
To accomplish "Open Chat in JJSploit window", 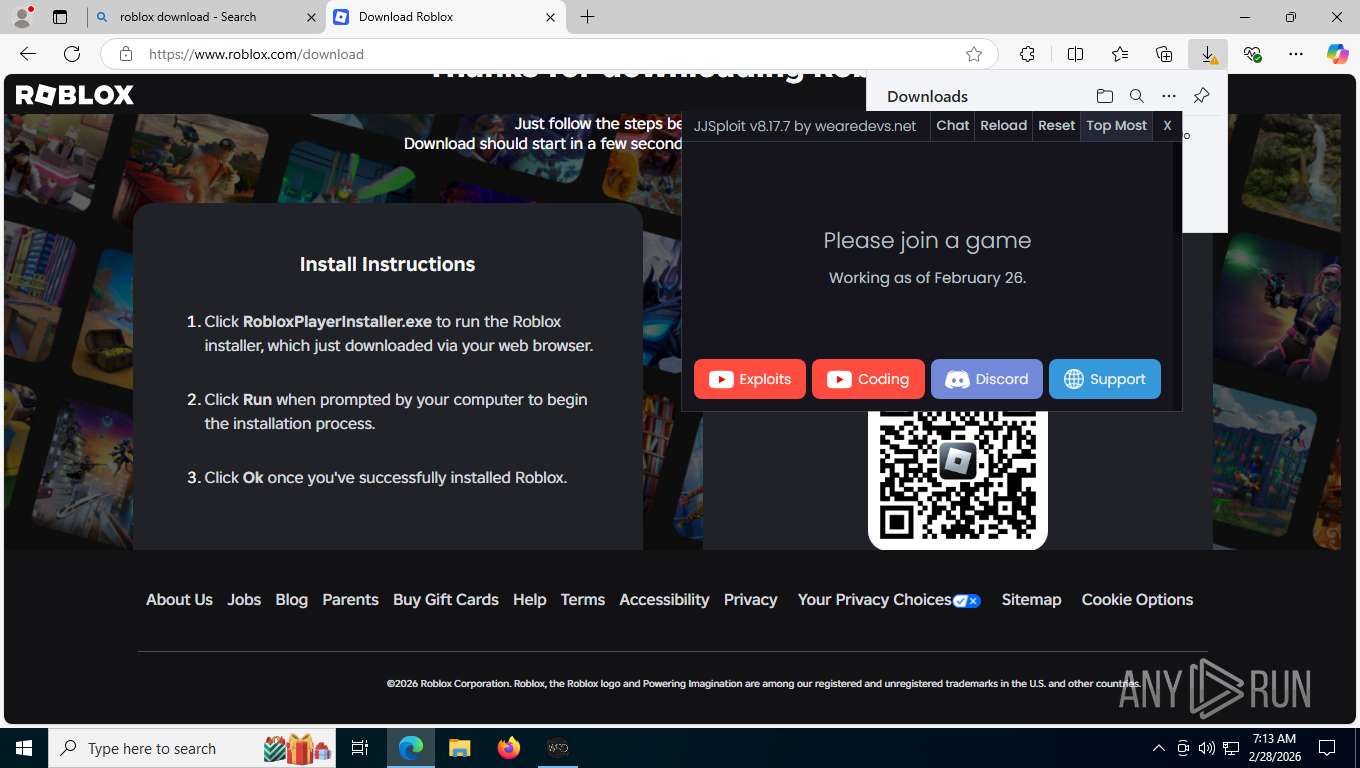I will tap(953, 125).
